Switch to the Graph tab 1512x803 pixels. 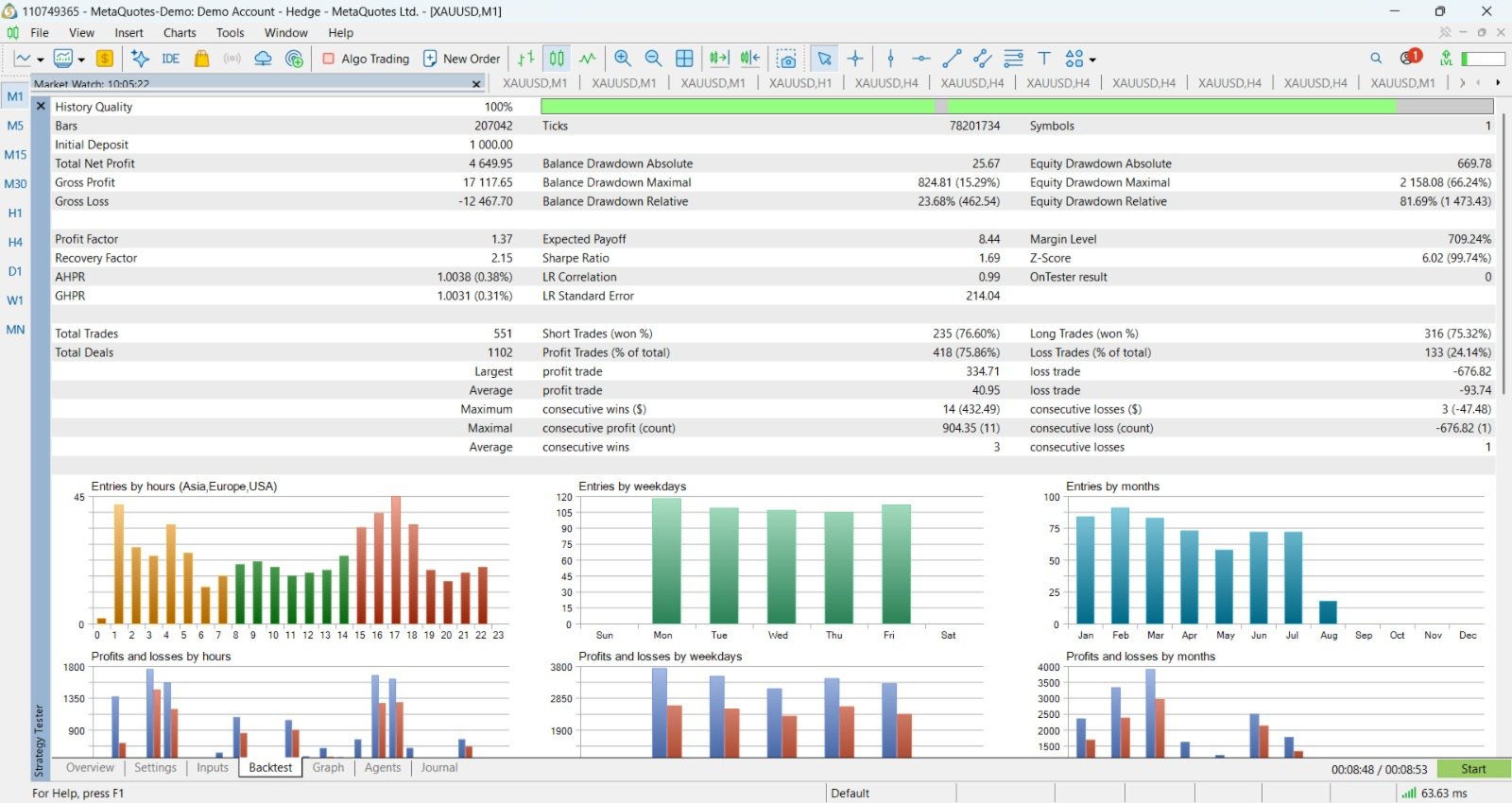point(328,767)
